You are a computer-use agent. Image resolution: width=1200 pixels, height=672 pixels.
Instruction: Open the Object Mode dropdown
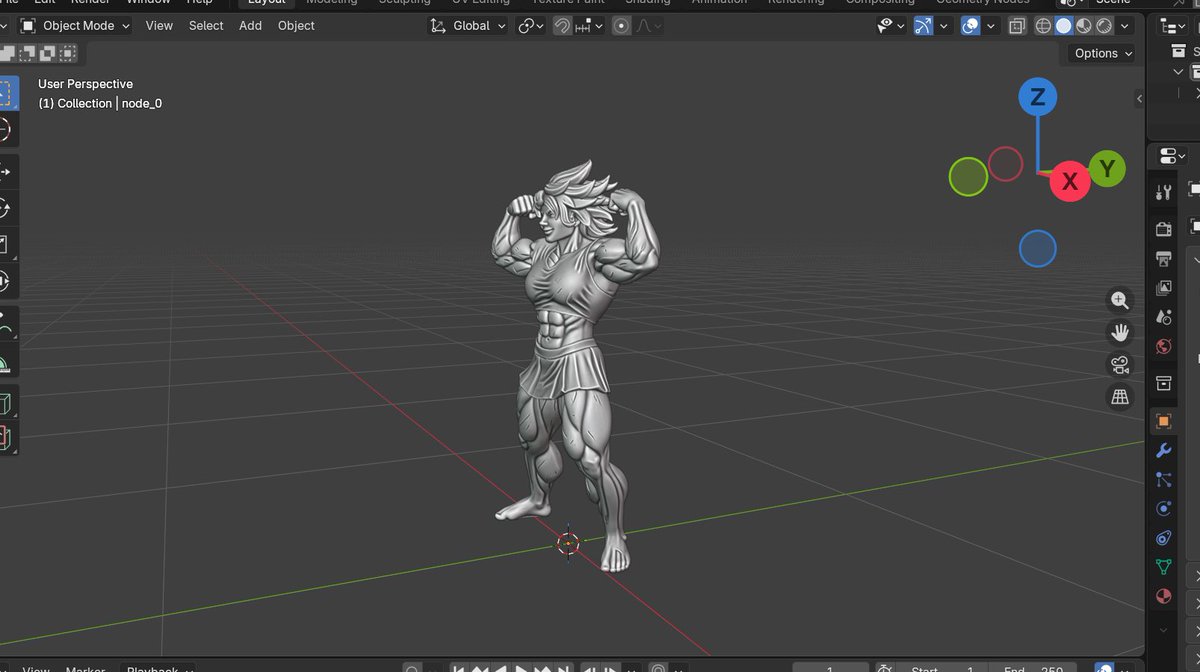coord(76,26)
